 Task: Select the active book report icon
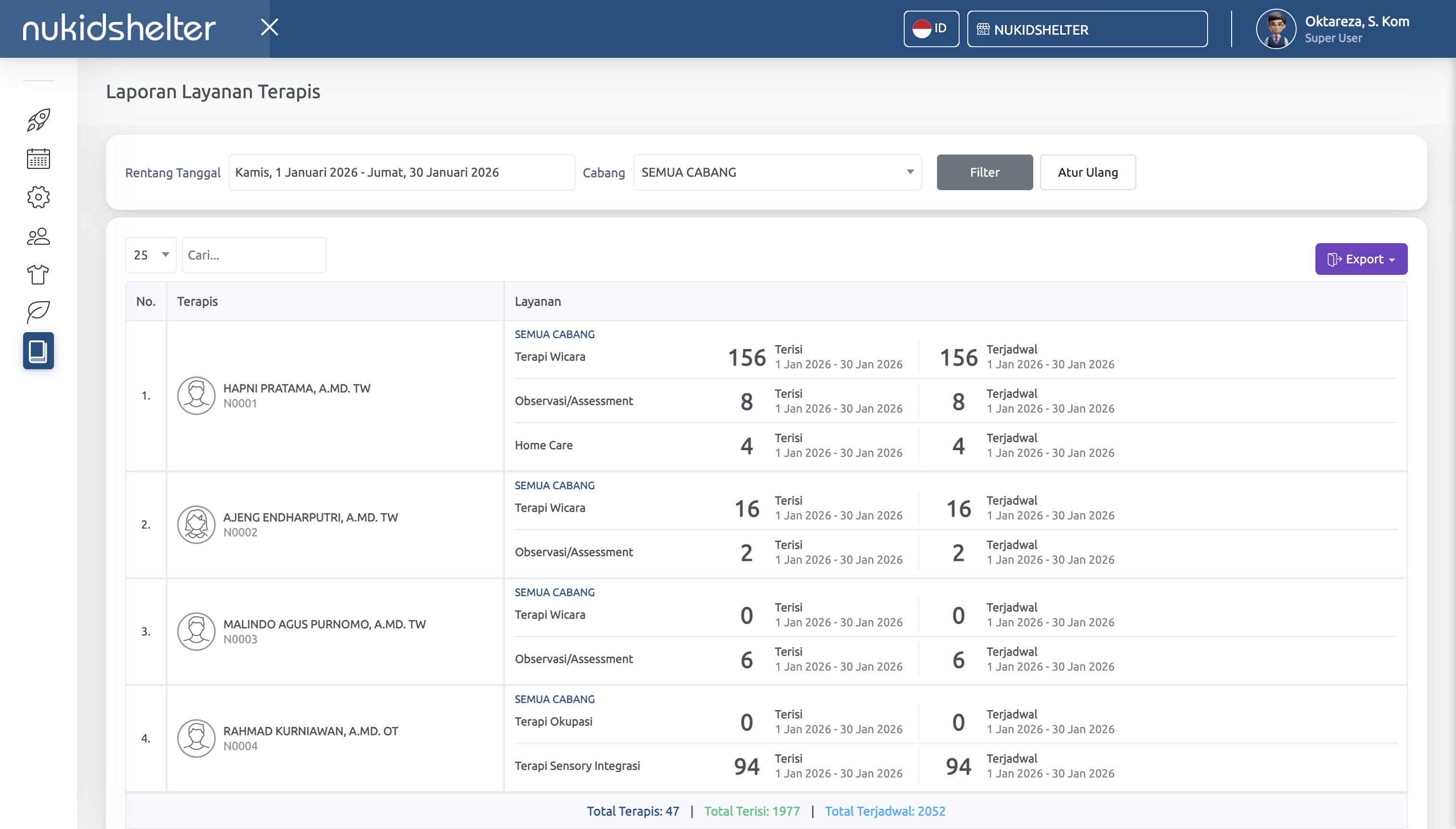(38, 351)
